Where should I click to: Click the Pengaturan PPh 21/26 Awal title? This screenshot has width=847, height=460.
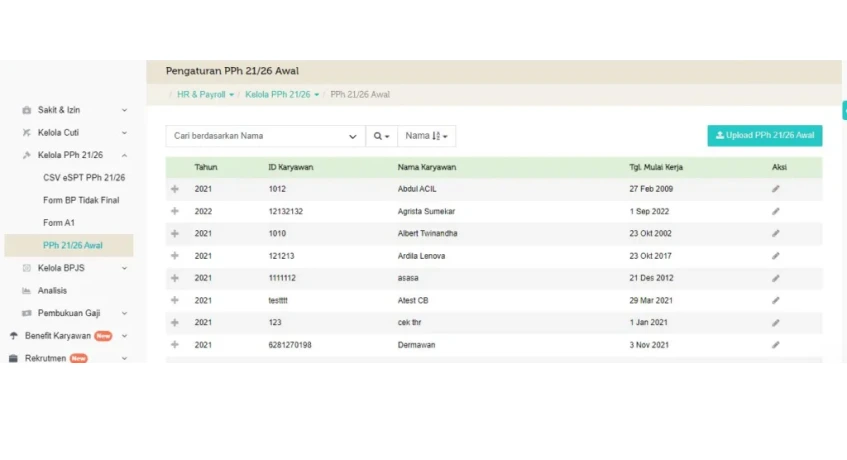pyautogui.click(x=232, y=71)
